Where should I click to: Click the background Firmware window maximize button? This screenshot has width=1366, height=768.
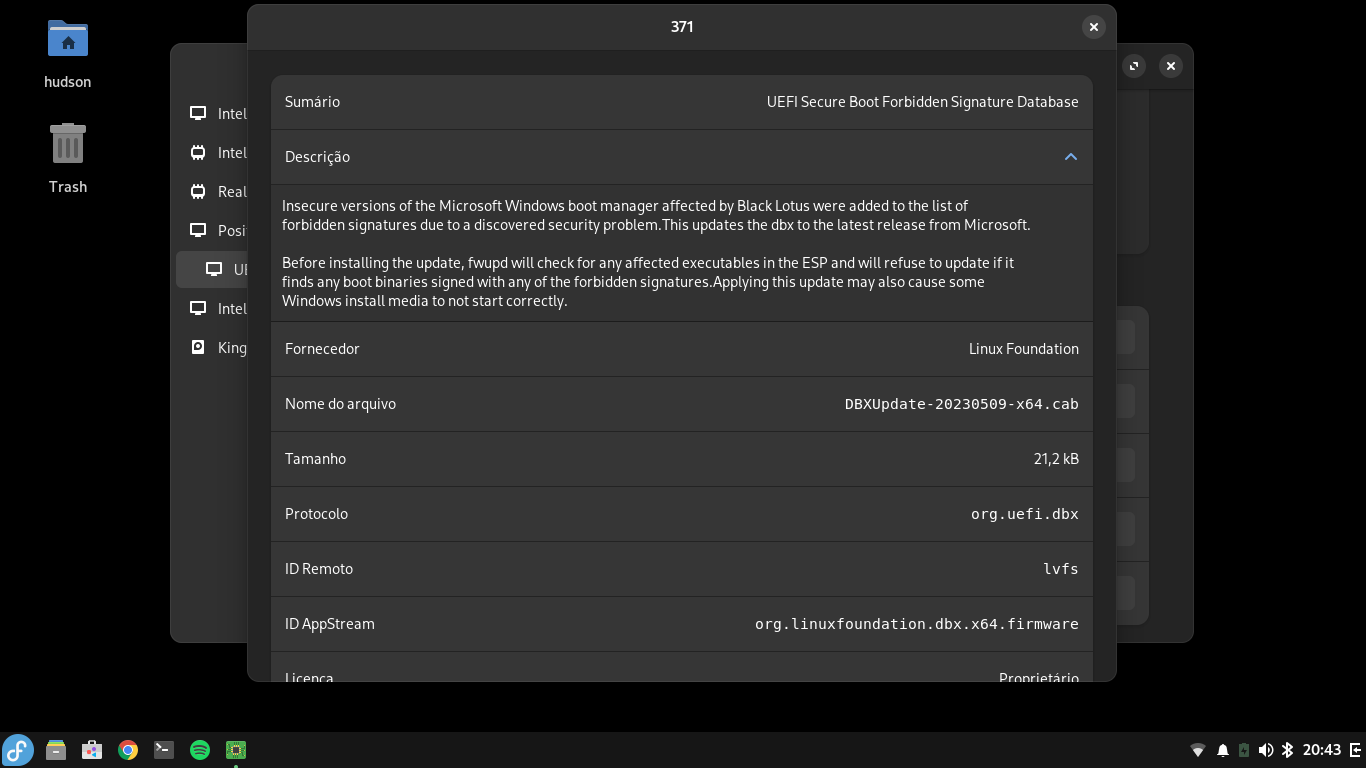1134,66
